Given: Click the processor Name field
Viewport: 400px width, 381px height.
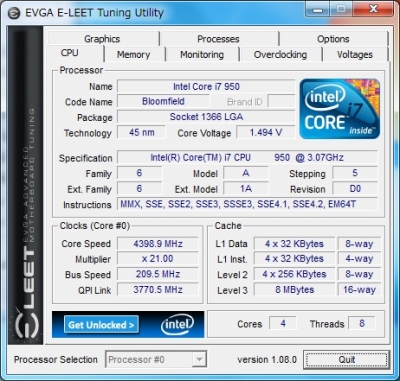Looking at the screenshot, I should pos(206,87).
